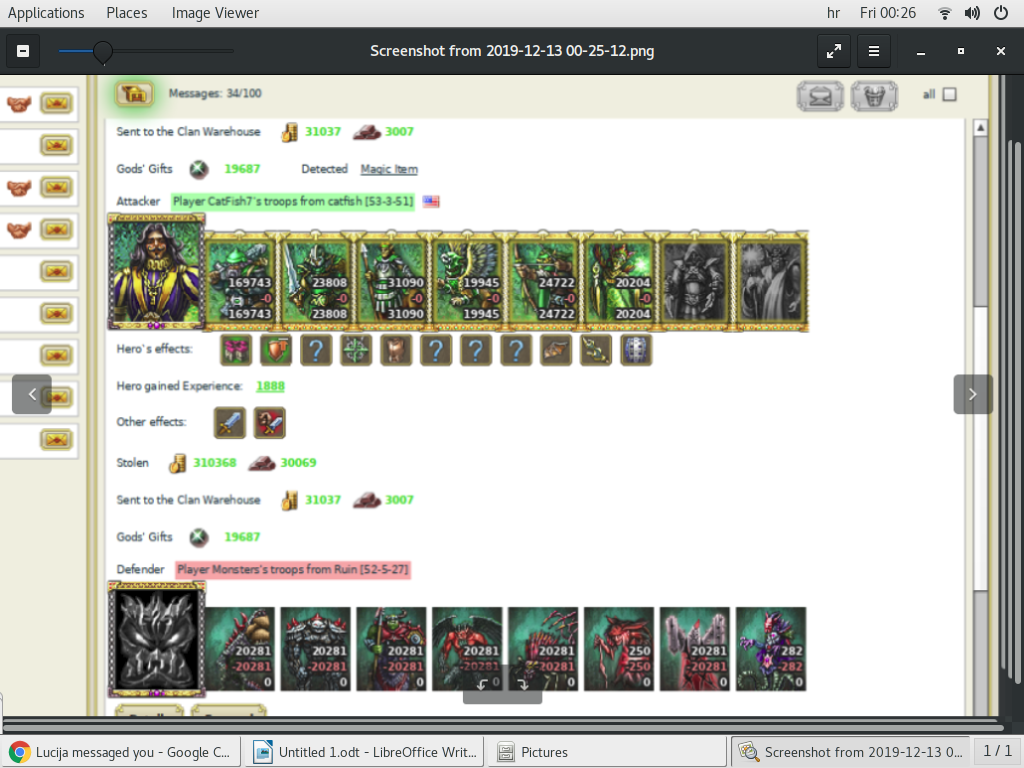The height and width of the screenshot is (768, 1024).
Task: Open the Applications menu
Action: coord(46,13)
